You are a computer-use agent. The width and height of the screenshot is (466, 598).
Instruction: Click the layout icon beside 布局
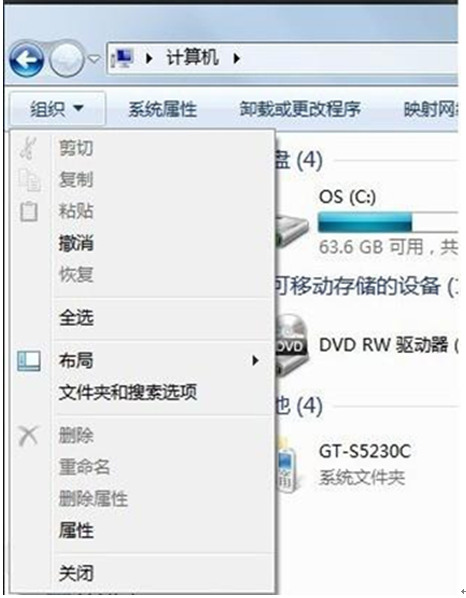coord(29,360)
